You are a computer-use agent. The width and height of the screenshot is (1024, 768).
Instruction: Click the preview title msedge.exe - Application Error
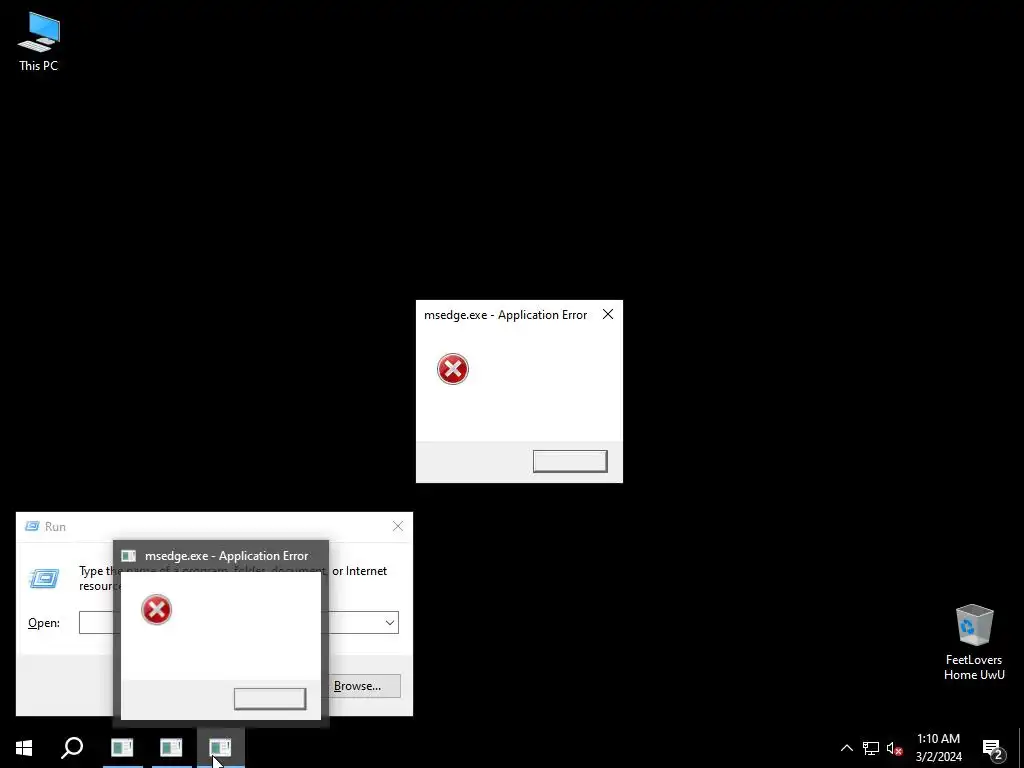coord(227,556)
